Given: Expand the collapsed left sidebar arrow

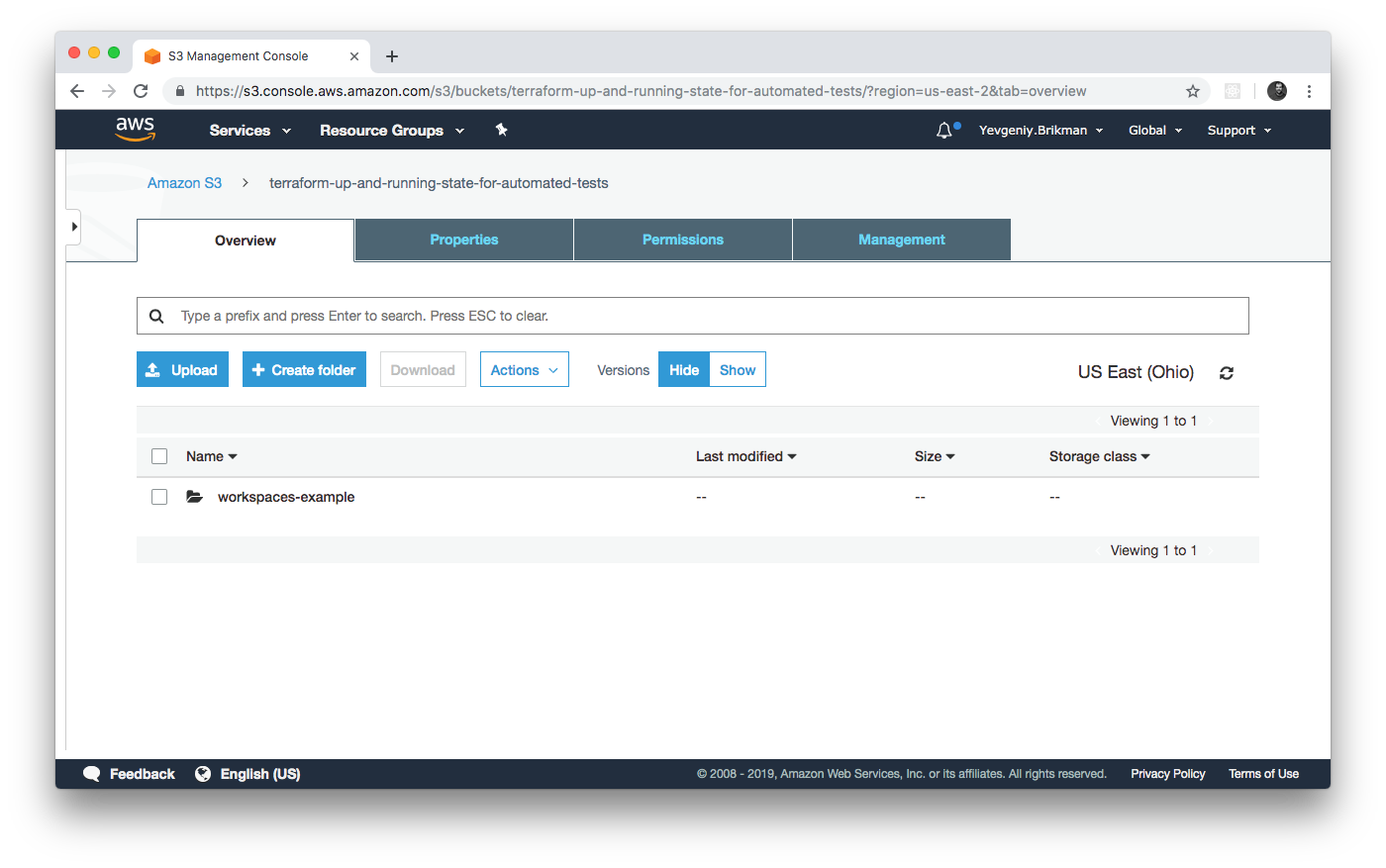Looking at the screenshot, I should (x=74, y=226).
